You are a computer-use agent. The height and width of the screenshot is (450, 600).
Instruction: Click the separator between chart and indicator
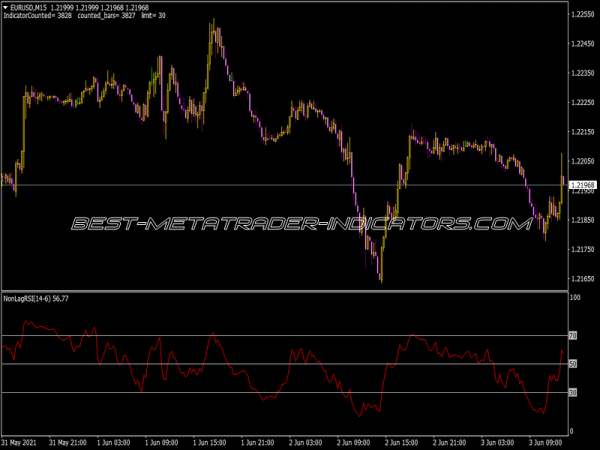click(x=285, y=292)
